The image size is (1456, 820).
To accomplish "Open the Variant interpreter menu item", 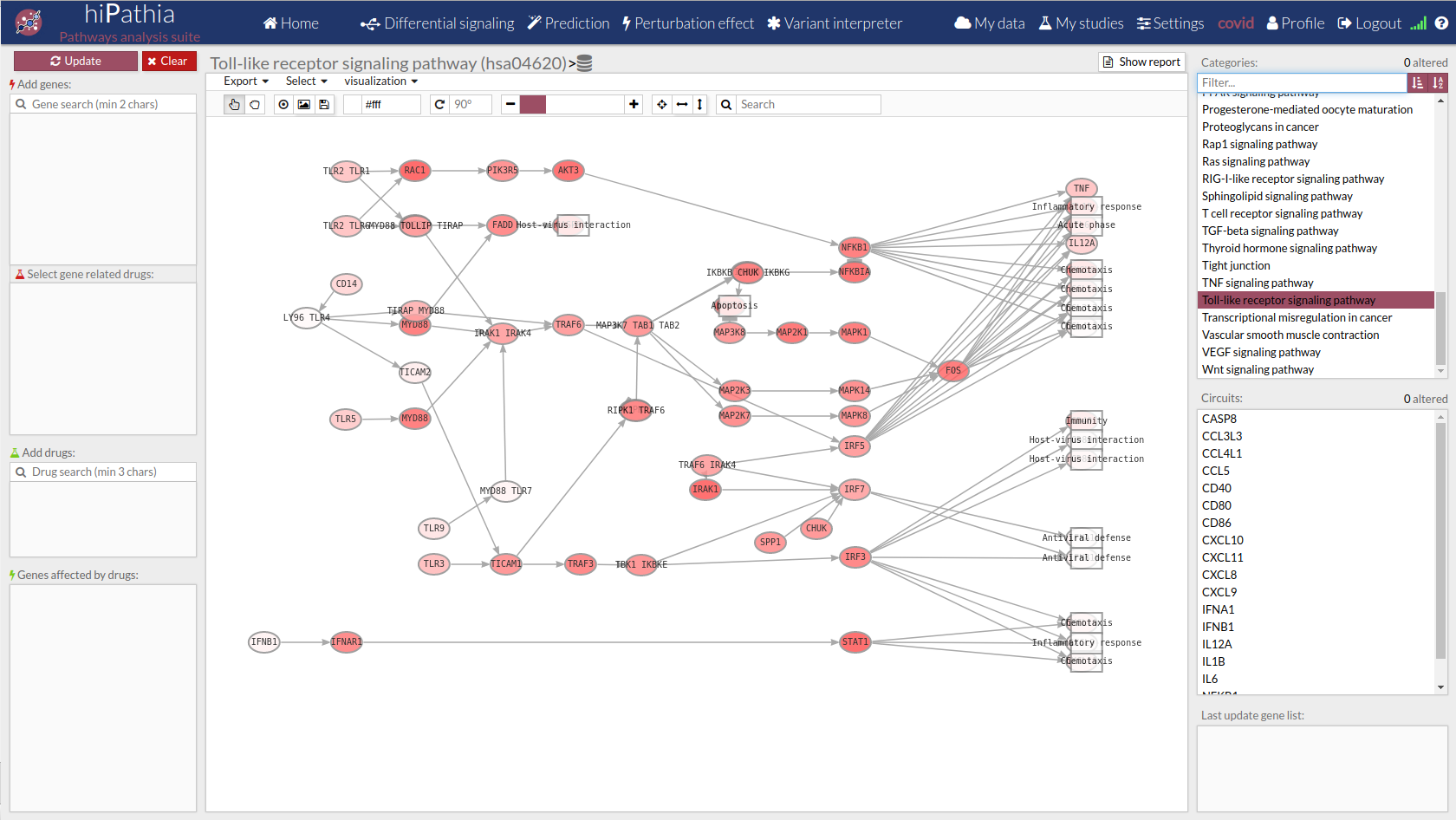I will point(834,23).
